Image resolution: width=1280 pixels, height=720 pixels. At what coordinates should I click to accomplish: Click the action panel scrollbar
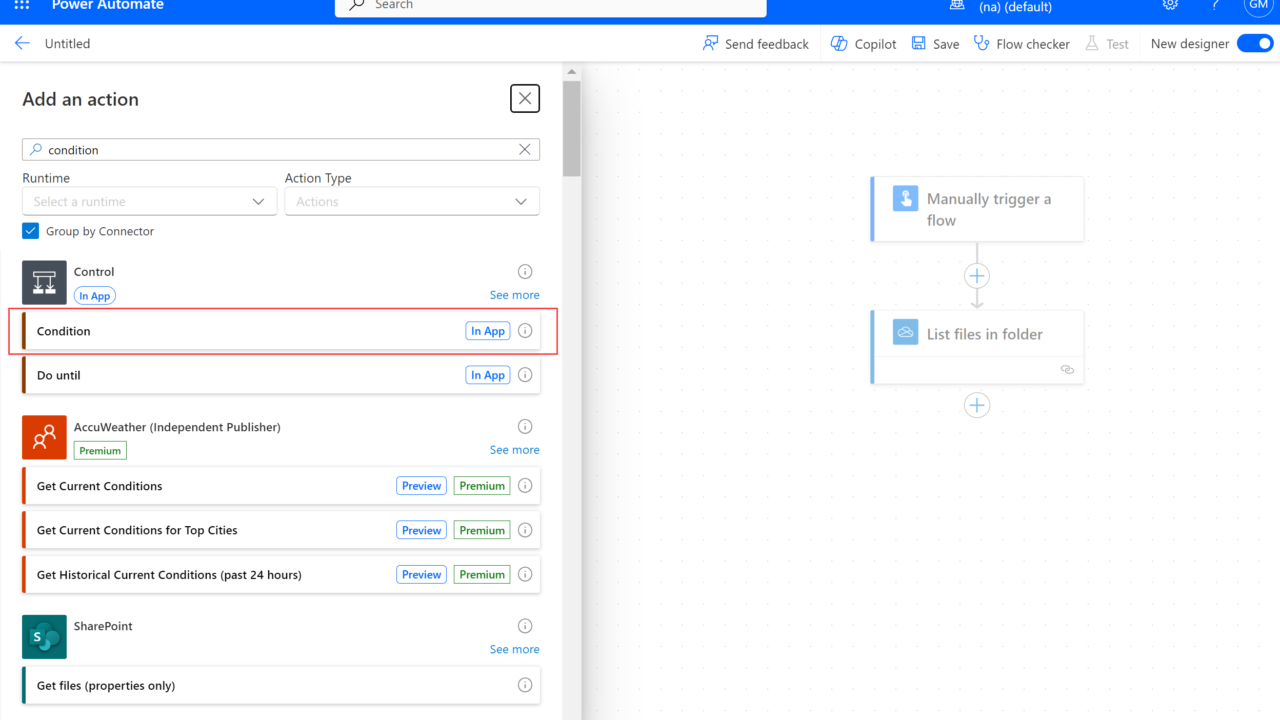pos(572,128)
